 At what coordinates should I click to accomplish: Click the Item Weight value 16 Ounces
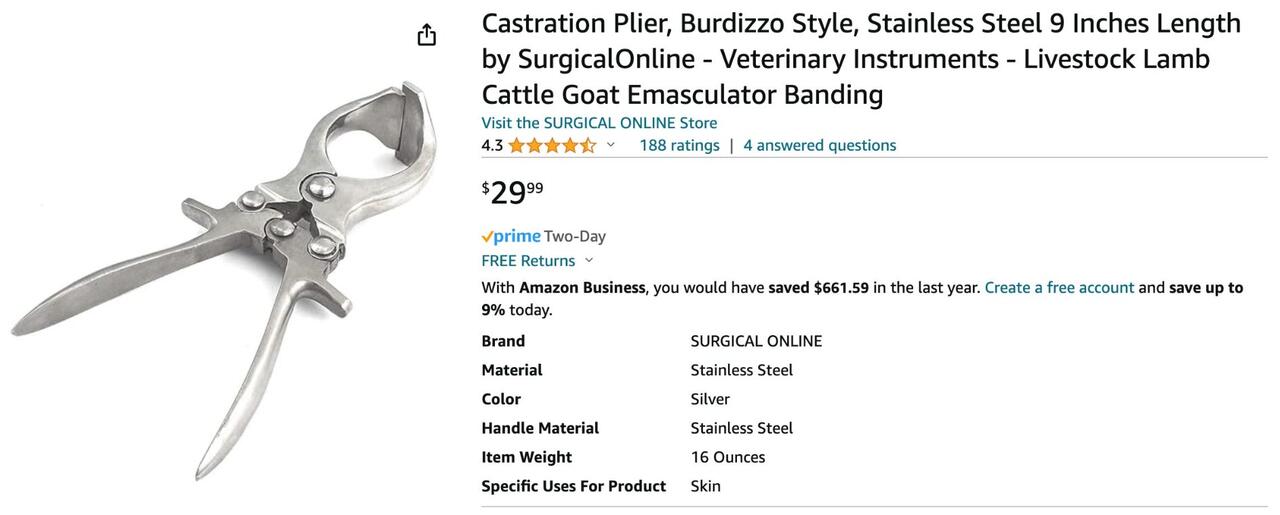click(x=727, y=457)
